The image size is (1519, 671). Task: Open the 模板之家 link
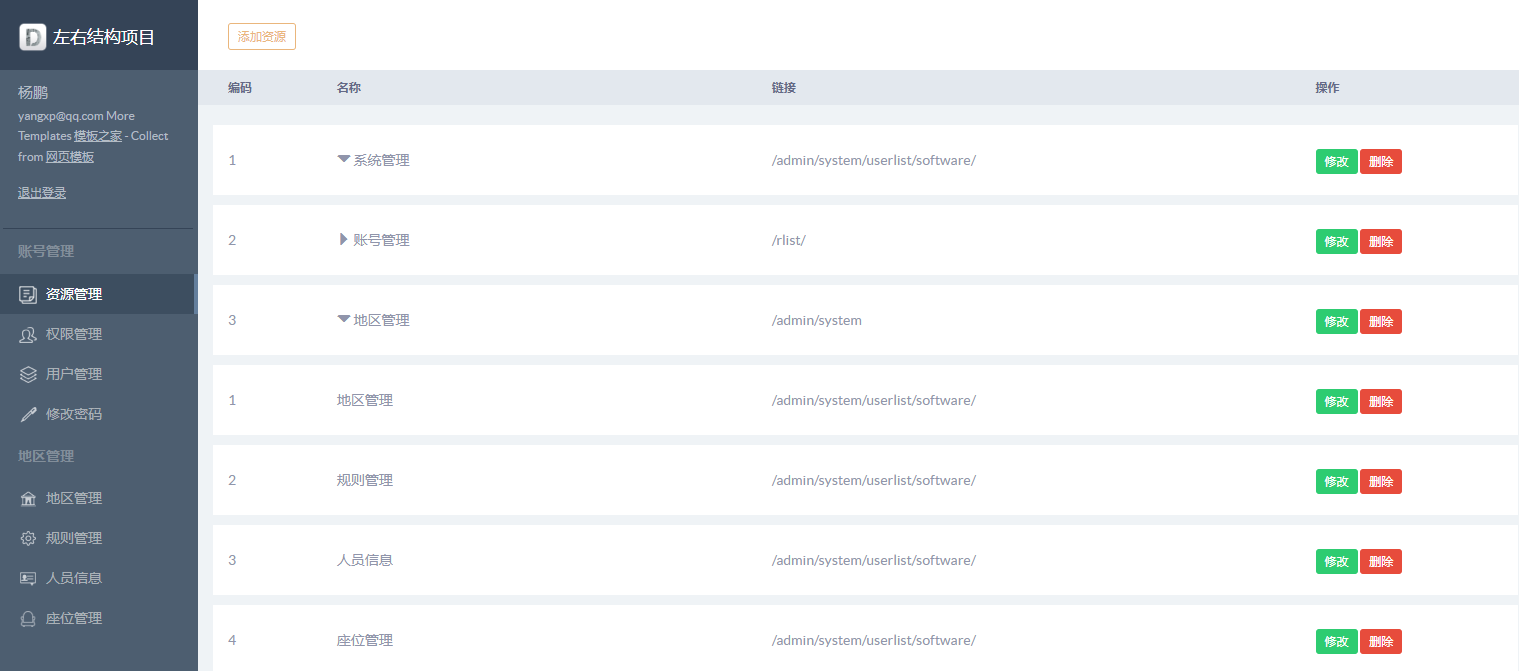tap(97, 136)
